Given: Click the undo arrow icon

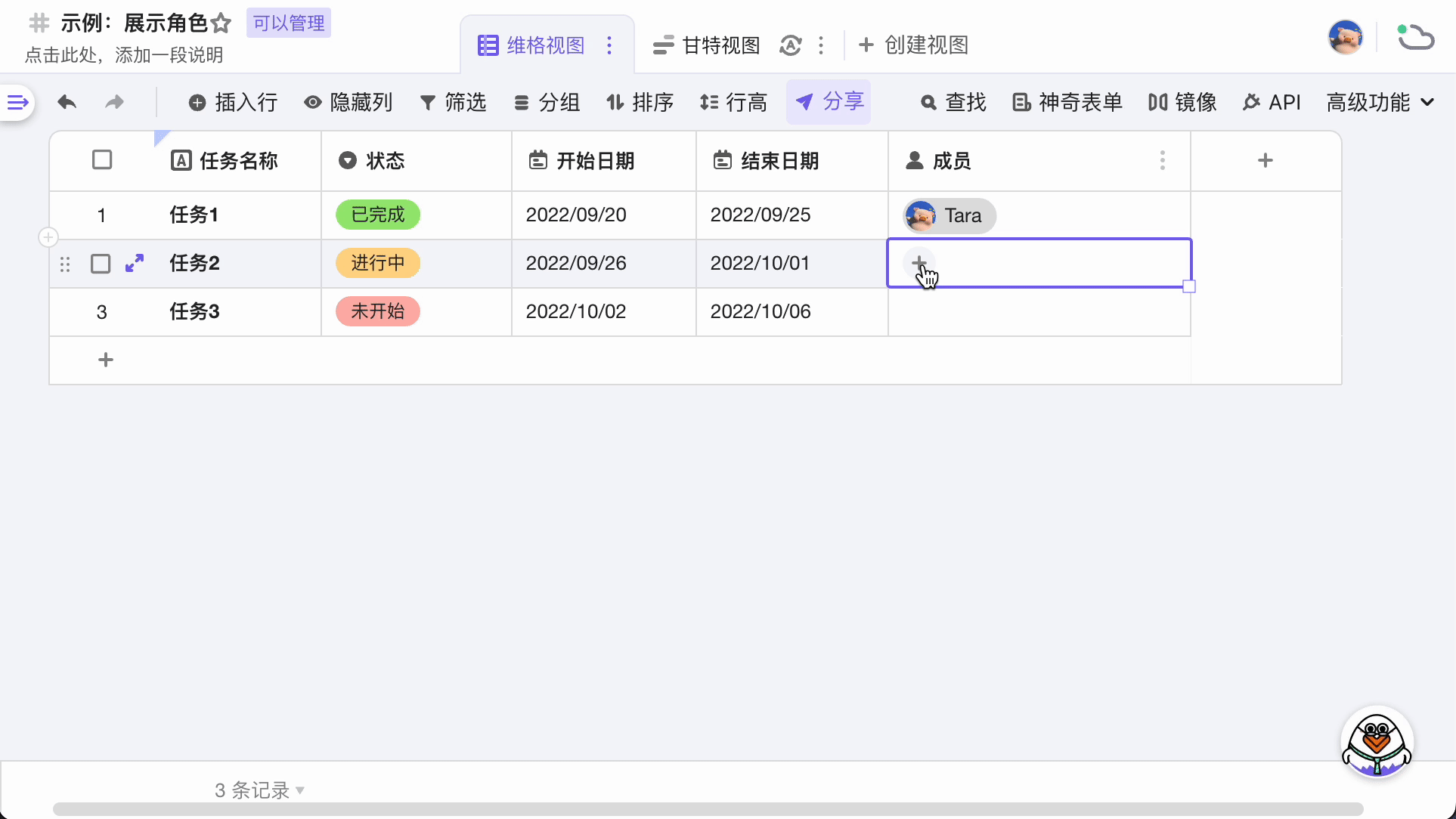Looking at the screenshot, I should (67, 102).
